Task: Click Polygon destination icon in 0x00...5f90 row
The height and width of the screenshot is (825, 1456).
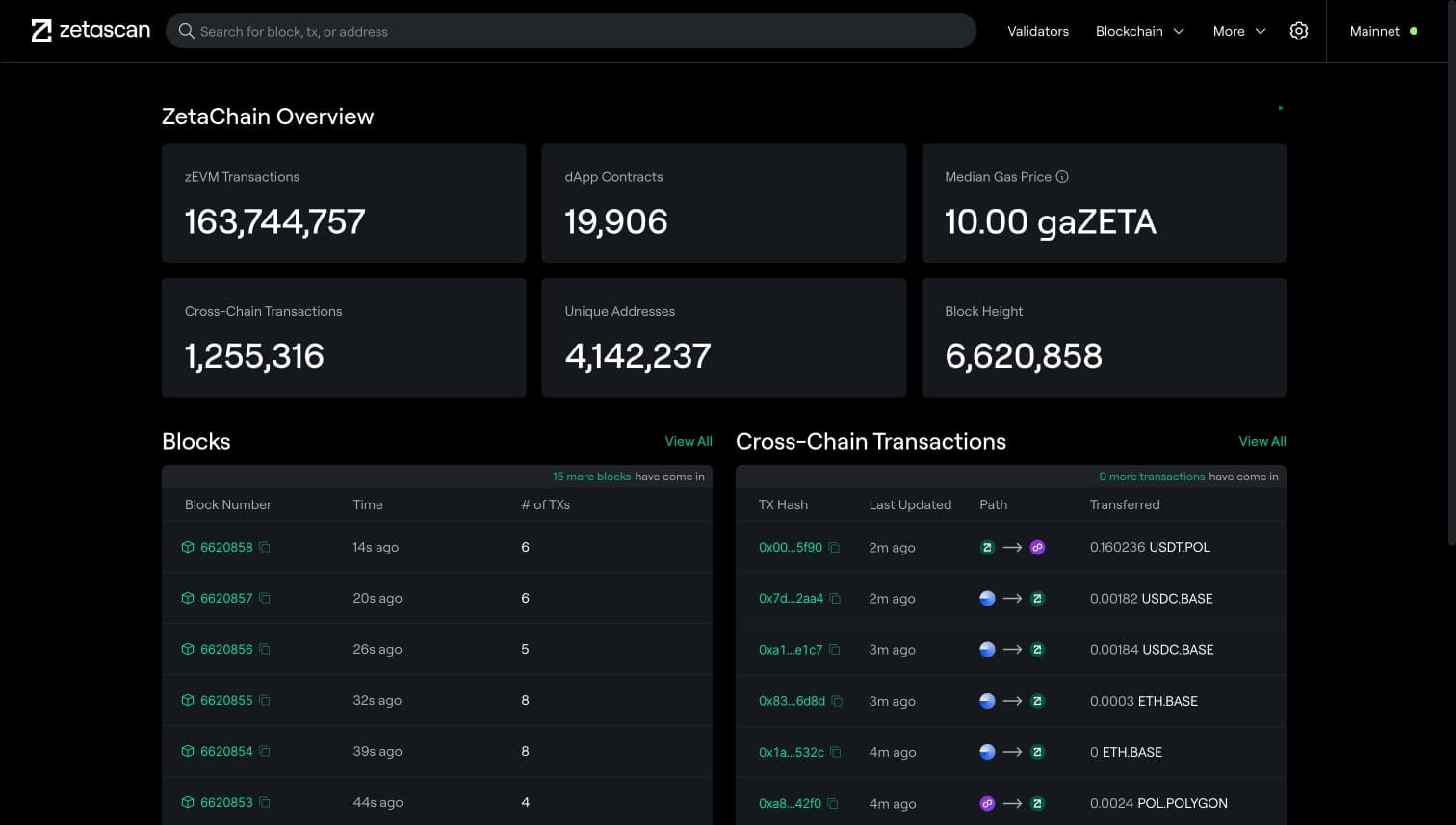Action: 1037,547
